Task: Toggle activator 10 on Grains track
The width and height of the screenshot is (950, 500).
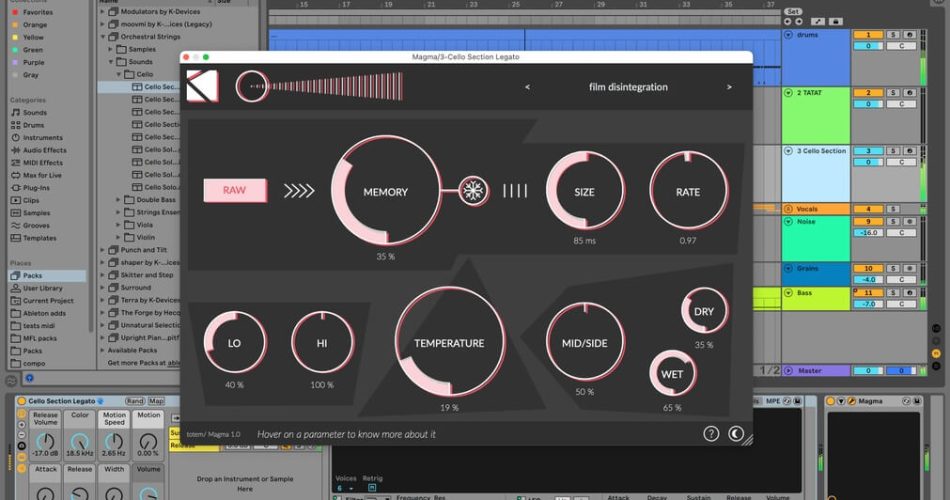Action: [x=868, y=268]
